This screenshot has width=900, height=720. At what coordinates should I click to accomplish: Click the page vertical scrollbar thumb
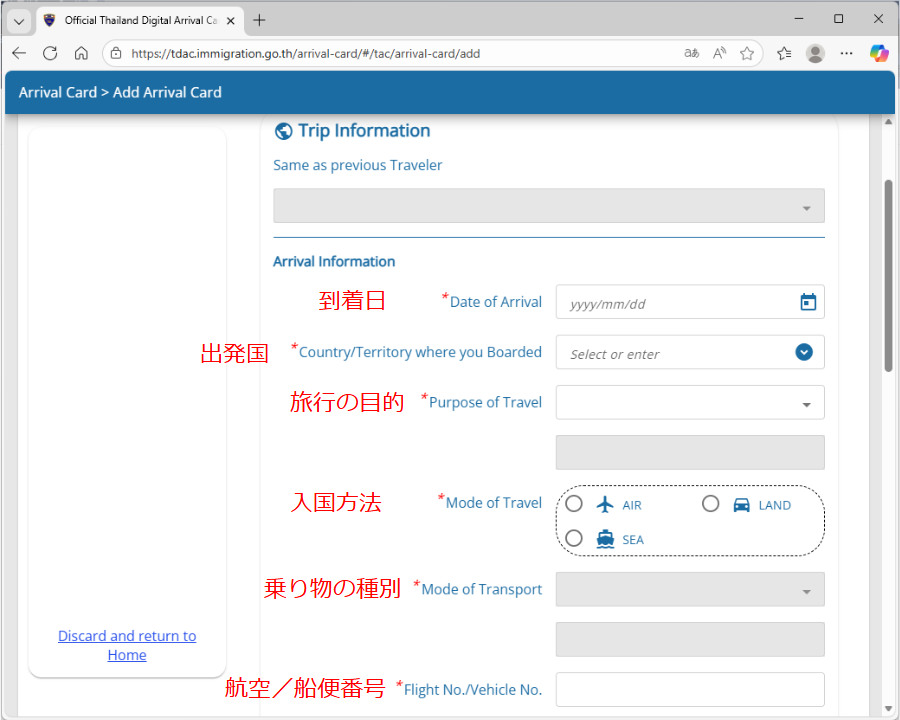888,275
